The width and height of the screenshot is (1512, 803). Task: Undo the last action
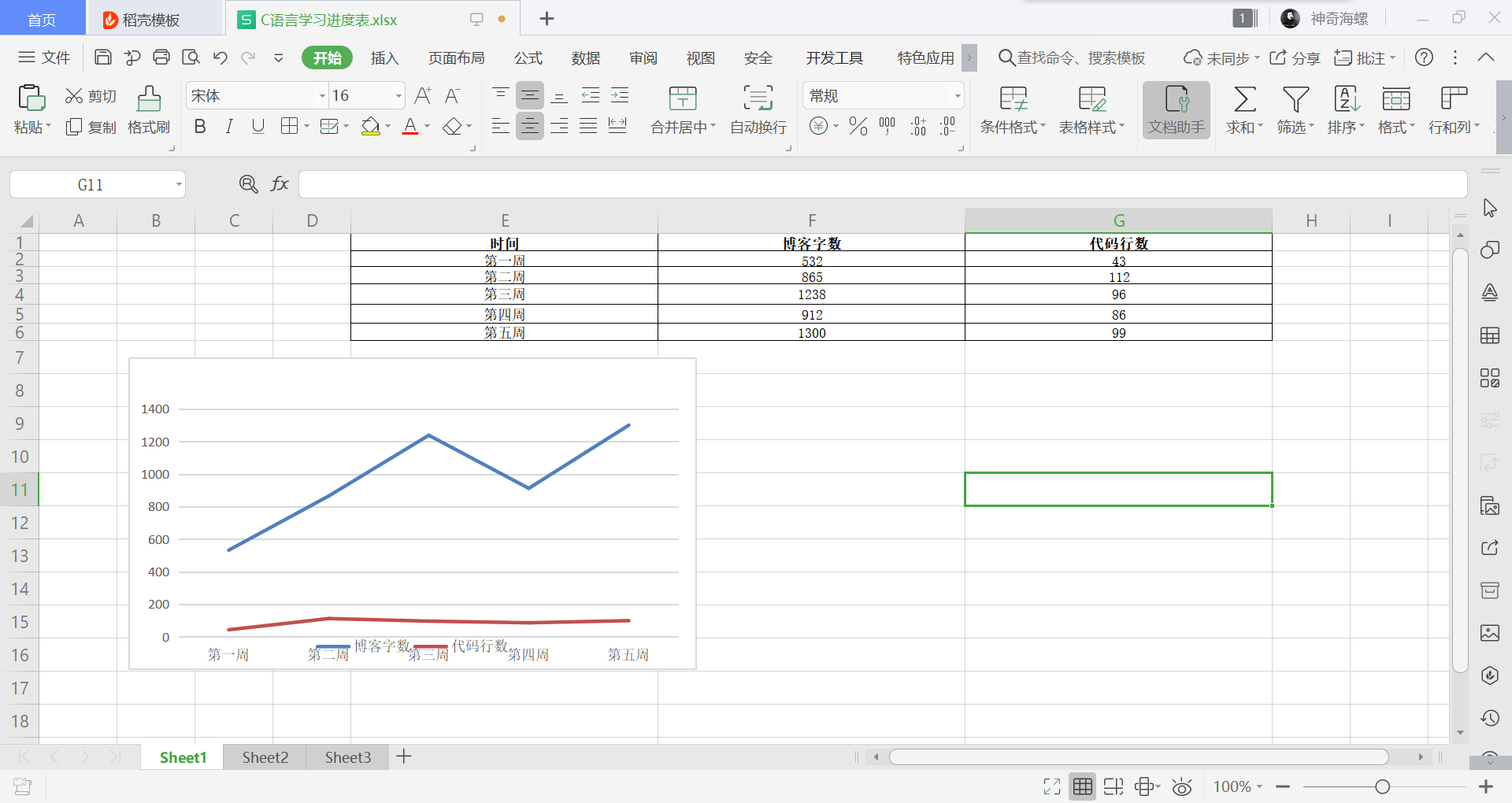pos(220,57)
